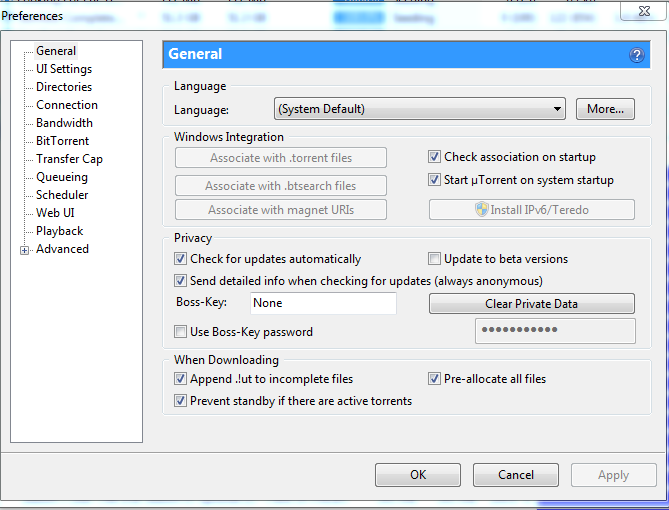
Task: Select the Web UI category
Action: (55, 213)
